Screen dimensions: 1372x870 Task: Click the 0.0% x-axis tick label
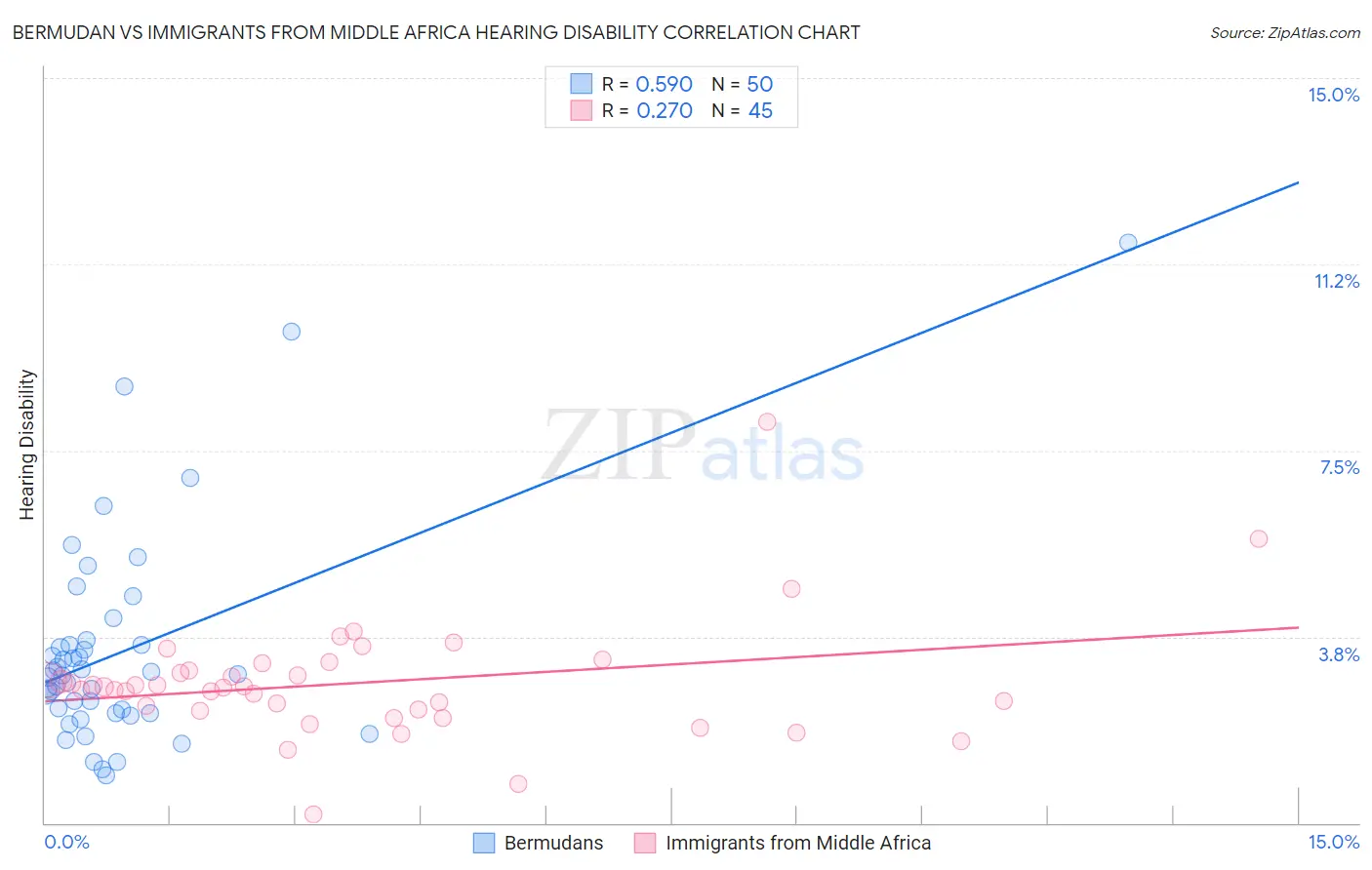67,842
